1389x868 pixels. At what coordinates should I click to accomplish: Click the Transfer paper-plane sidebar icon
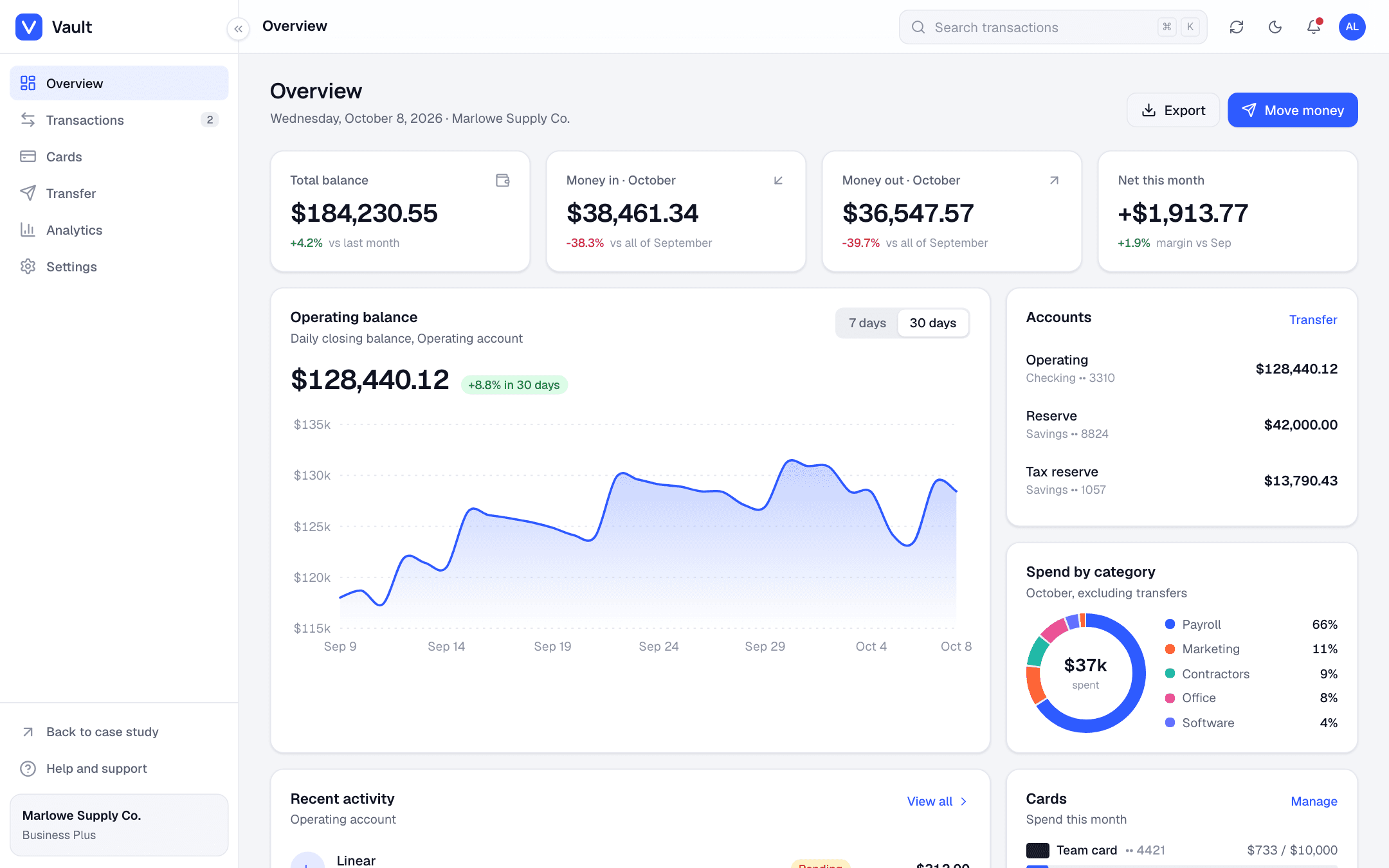[28, 193]
